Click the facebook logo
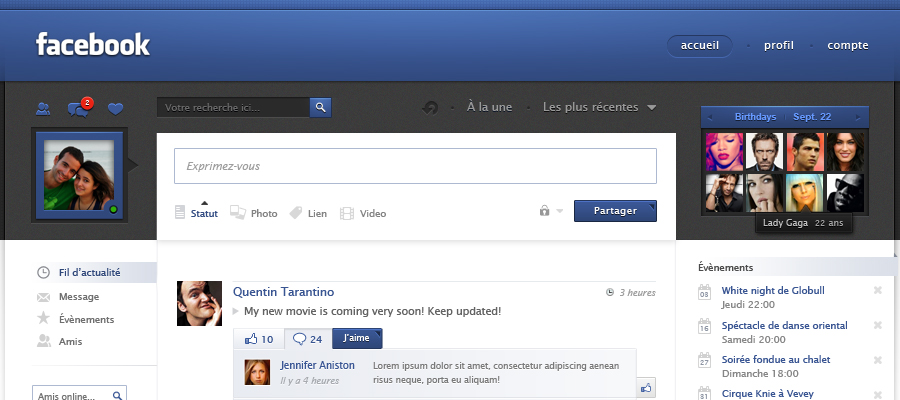The image size is (900, 400). (x=93, y=44)
